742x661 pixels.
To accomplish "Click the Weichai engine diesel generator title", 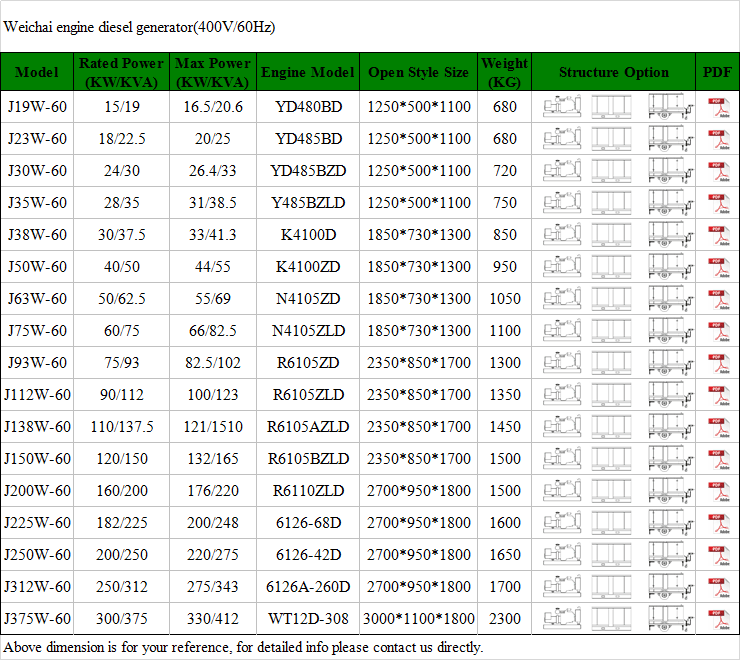I will click(139, 27).
